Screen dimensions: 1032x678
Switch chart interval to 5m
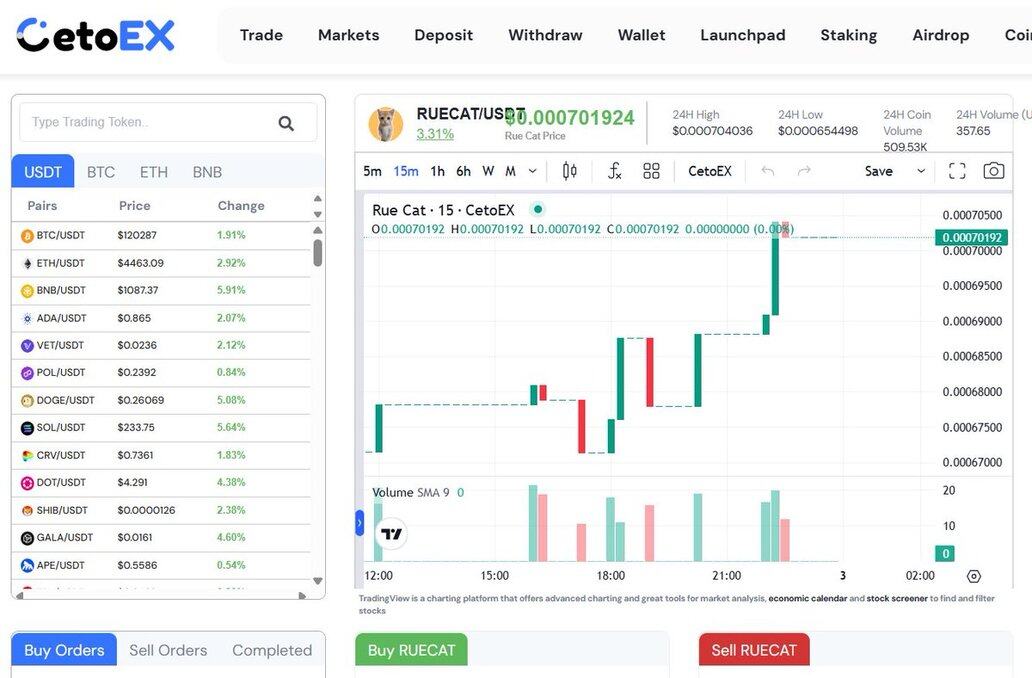pos(372,171)
